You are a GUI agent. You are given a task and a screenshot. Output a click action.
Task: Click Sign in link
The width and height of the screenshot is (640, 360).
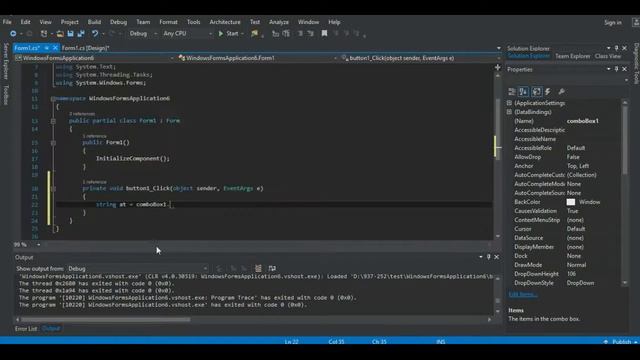tap(613, 22)
